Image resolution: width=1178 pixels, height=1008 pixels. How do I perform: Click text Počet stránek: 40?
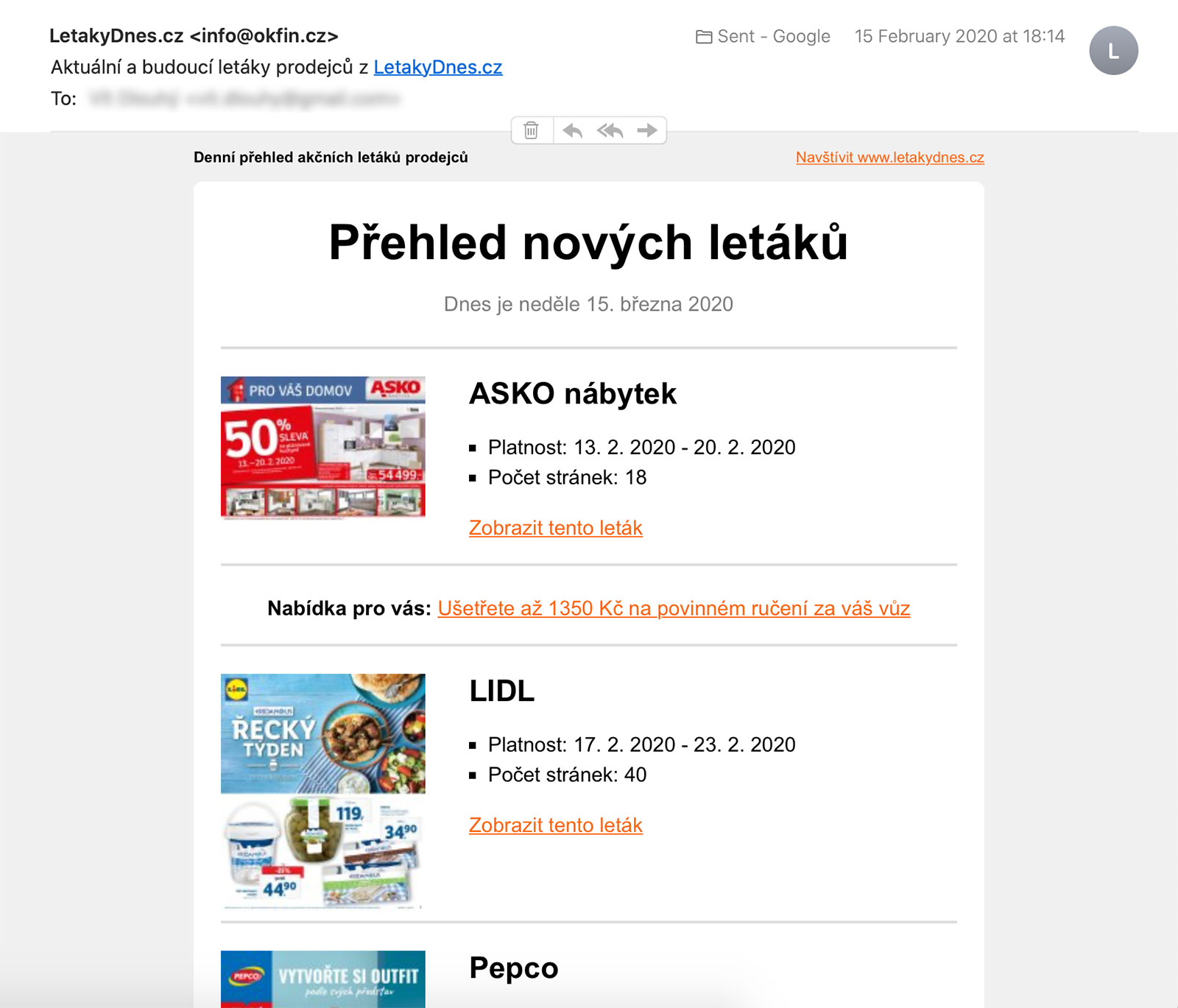567,775
